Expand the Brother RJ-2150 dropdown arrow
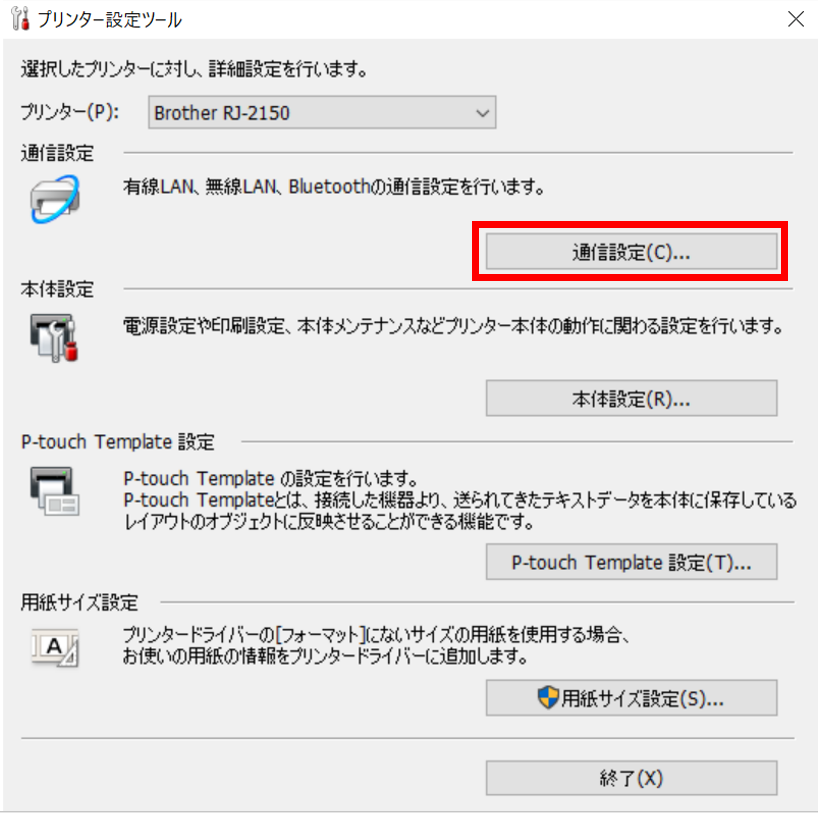 point(483,113)
